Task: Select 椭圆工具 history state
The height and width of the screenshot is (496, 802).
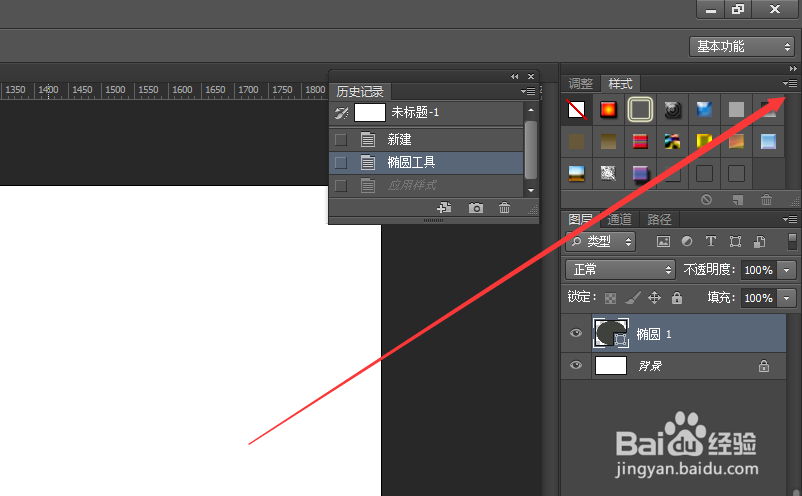Action: pos(426,163)
